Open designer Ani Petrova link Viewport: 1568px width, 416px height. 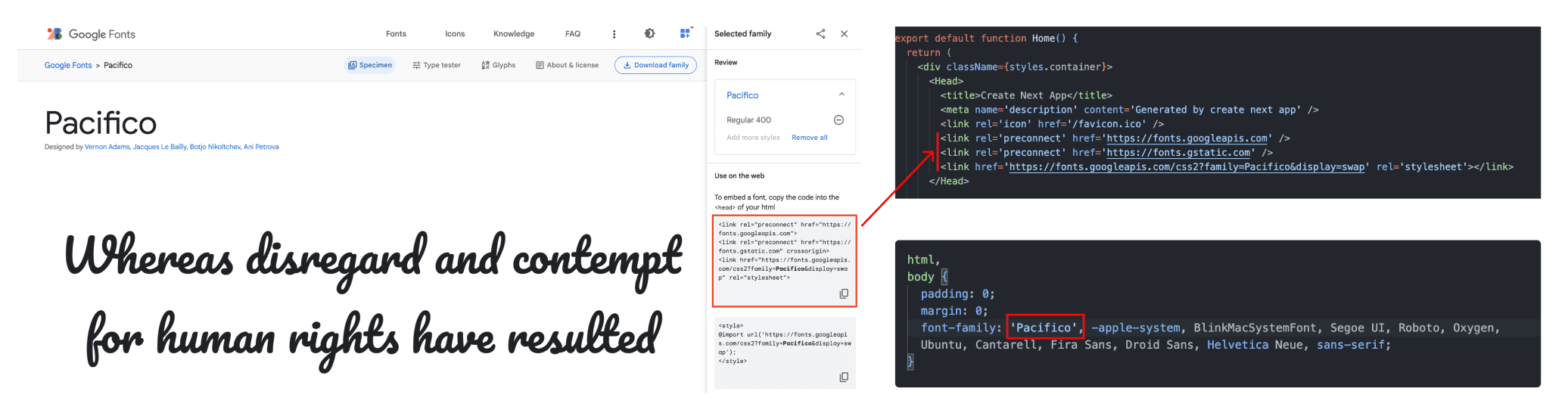(261, 147)
